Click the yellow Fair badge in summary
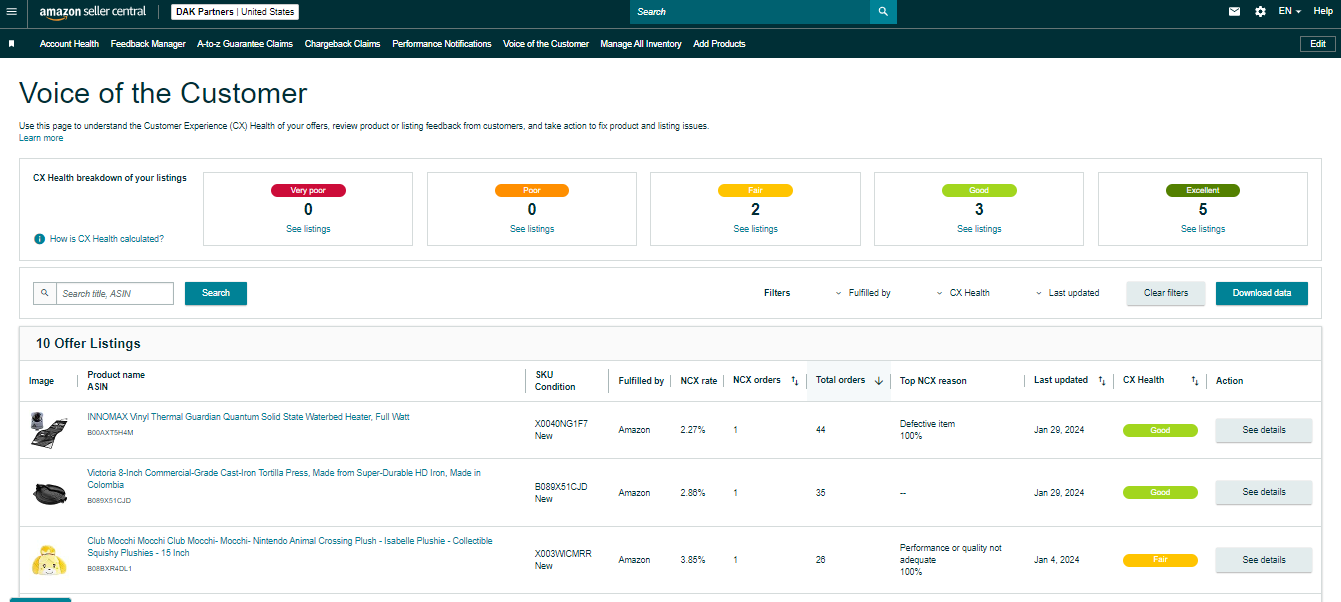The height and width of the screenshot is (602, 1341). [x=755, y=190]
